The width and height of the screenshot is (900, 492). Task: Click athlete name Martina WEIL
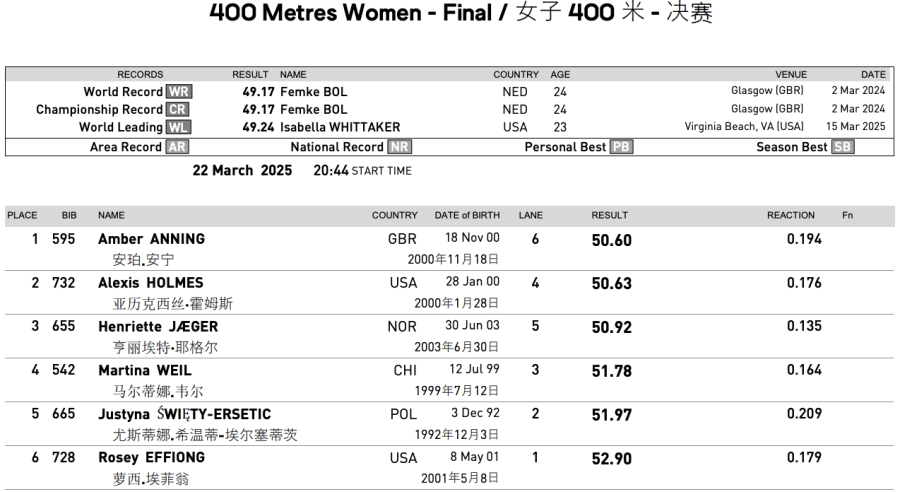tap(145, 371)
